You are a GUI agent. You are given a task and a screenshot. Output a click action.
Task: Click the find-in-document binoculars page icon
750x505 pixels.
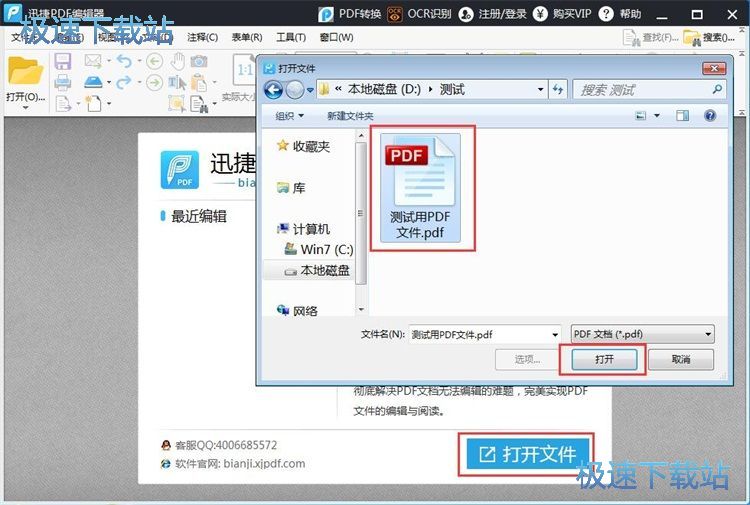(199, 104)
